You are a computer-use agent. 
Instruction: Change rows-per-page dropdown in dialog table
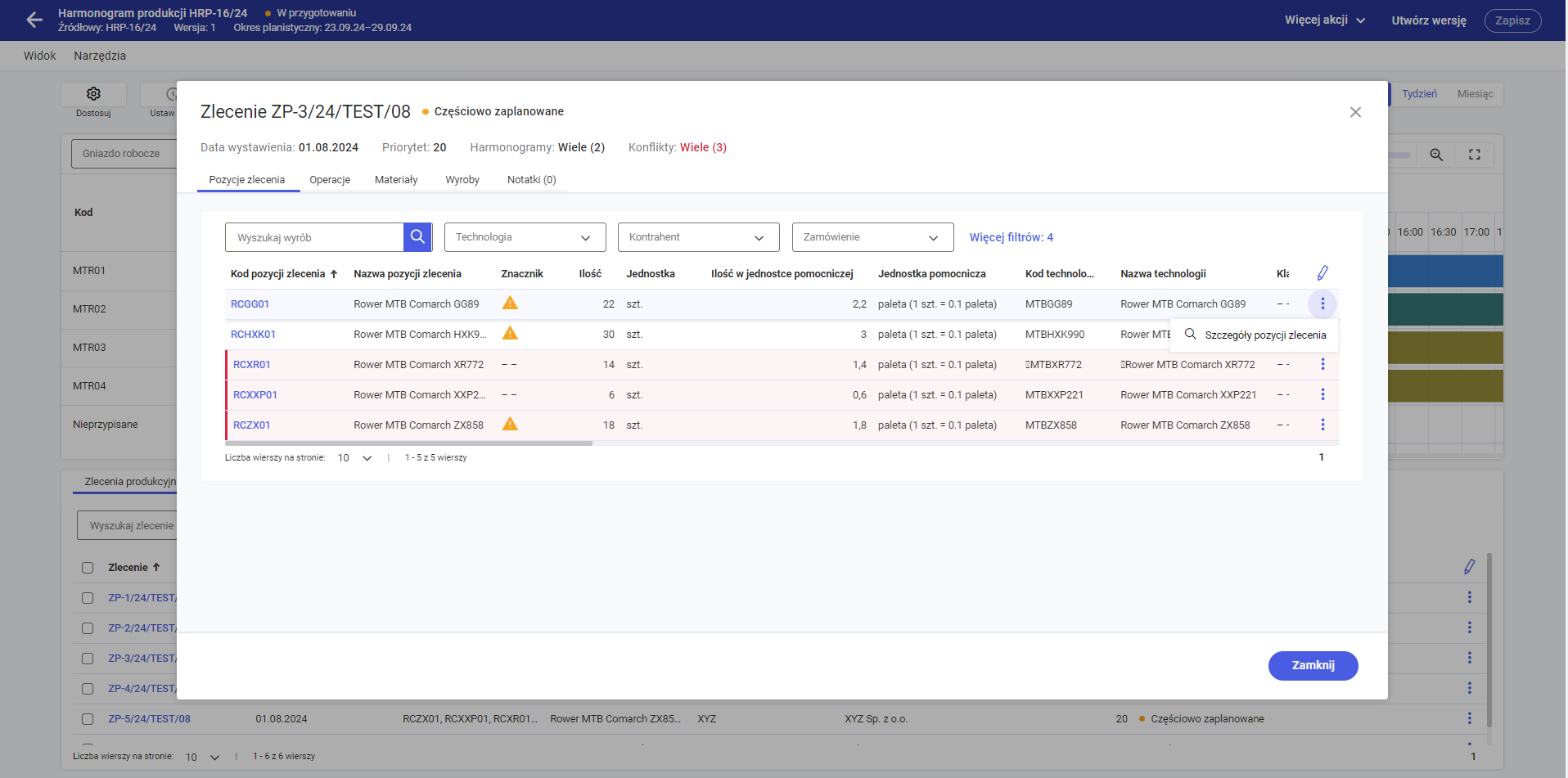point(355,458)
